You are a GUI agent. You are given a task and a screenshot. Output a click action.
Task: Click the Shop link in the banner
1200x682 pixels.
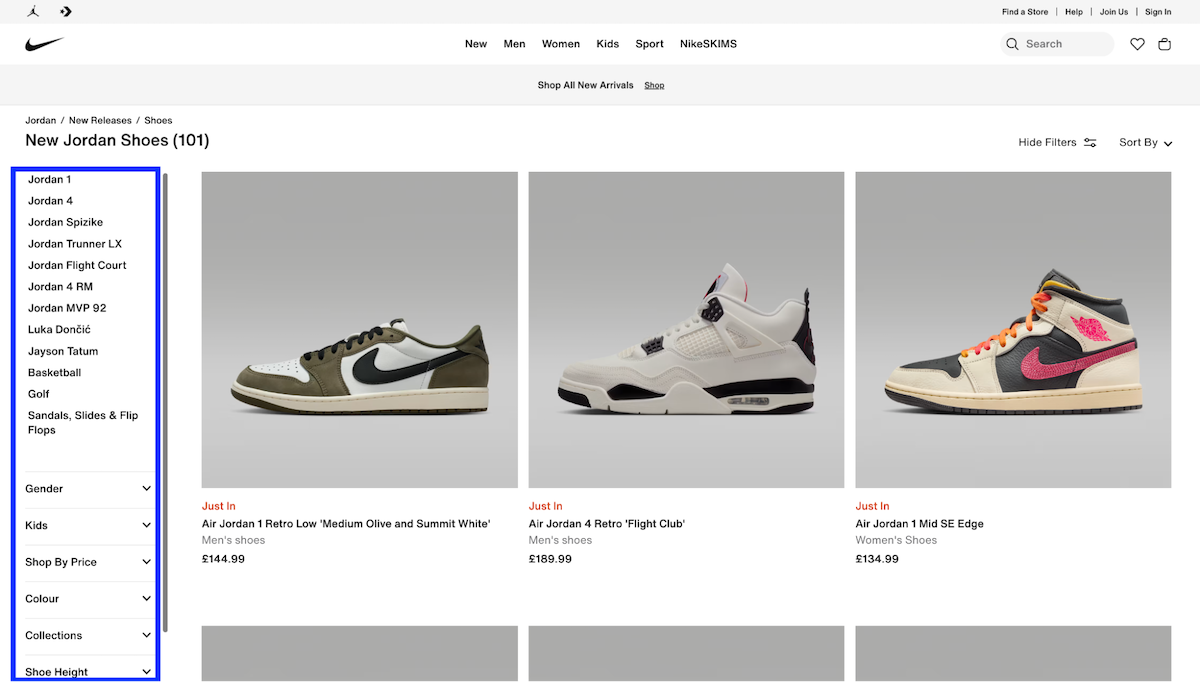pyautogui.click(x=654, y=85)
